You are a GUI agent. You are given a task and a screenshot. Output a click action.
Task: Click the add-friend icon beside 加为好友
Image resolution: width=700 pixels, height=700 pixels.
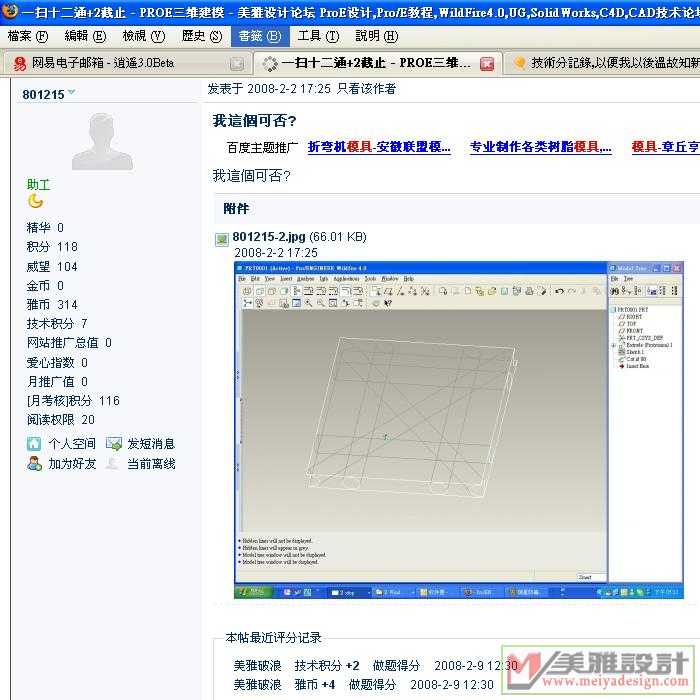pos(34,463)
